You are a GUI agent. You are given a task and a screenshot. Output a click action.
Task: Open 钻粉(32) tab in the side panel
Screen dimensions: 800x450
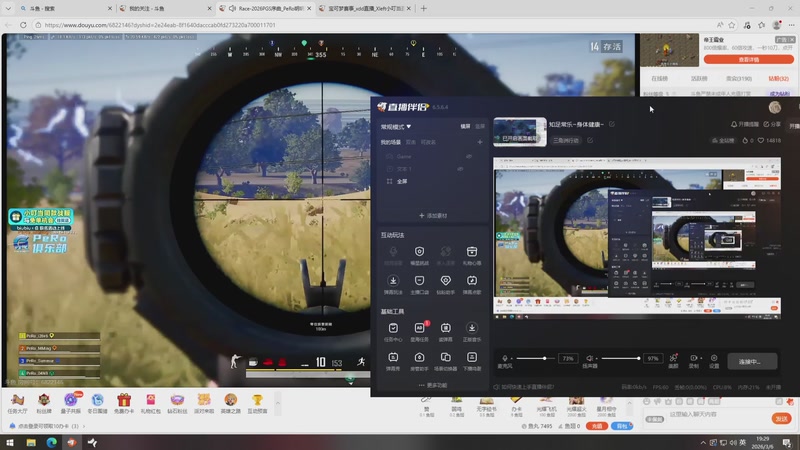(x=779, y=79)
